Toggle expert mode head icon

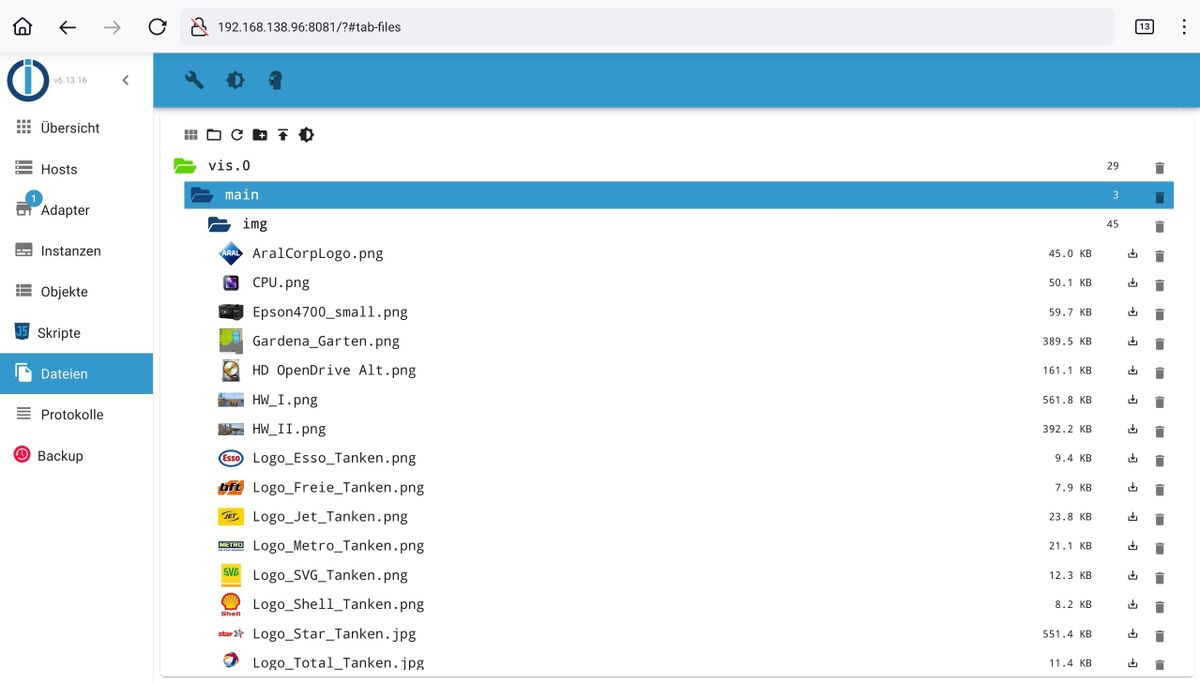(276, 80)
